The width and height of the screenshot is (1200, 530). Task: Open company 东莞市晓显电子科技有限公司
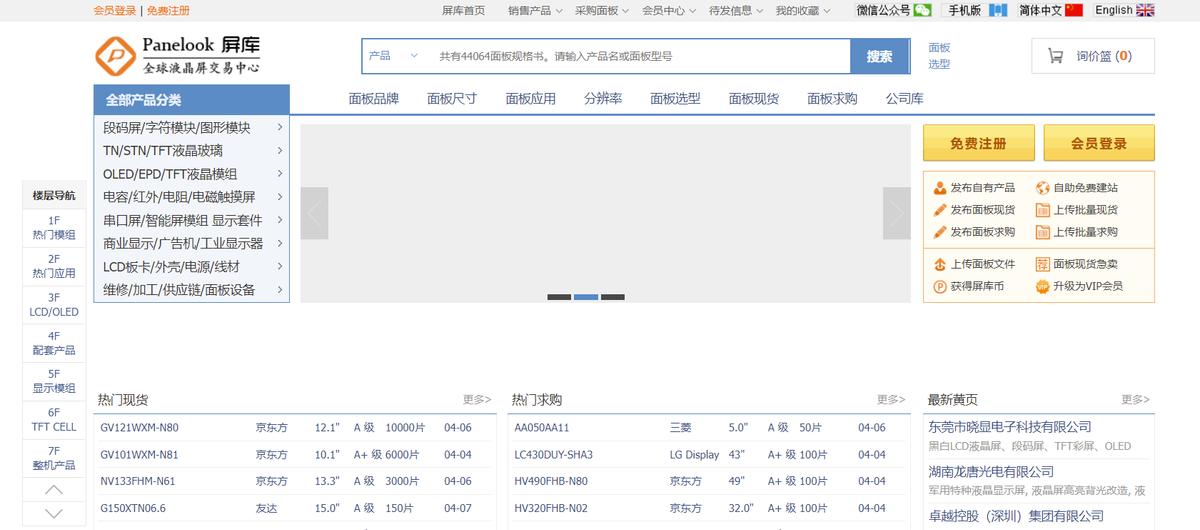coord(1010,427)
